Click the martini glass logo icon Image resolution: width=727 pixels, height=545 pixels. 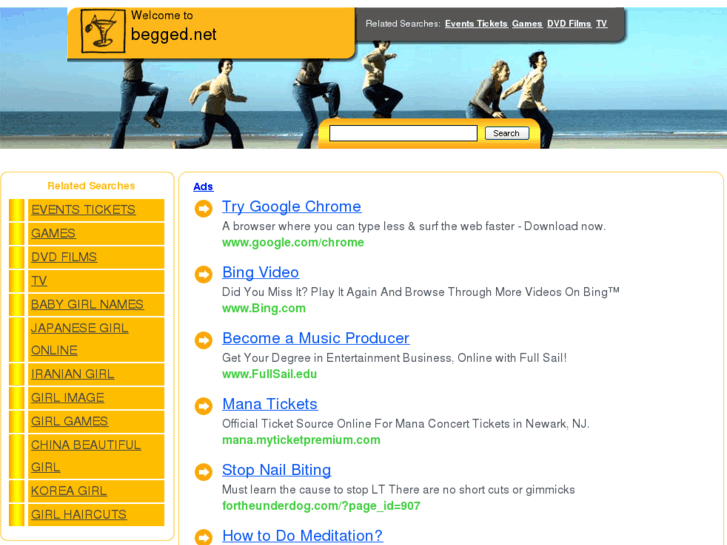pos(103,31)
